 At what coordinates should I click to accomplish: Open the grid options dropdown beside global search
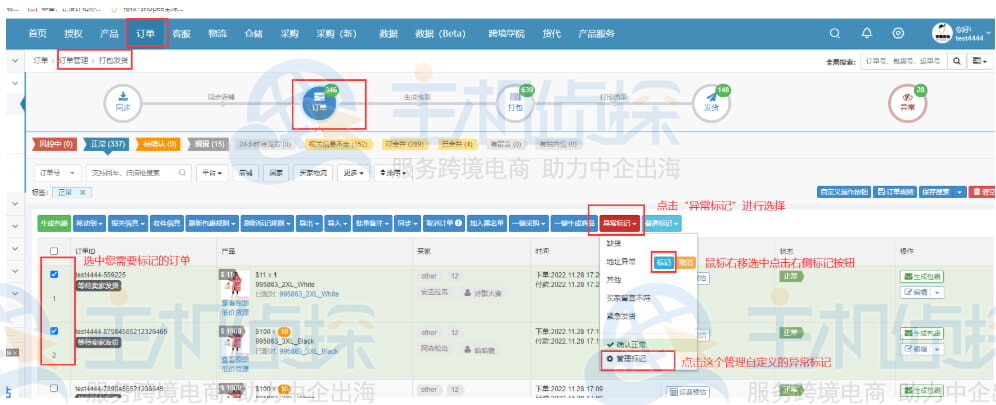pos(979,61)
